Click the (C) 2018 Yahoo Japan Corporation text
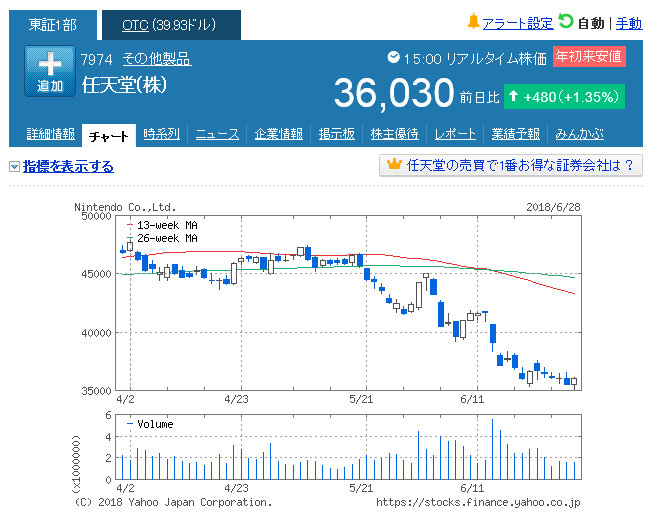 pyautogui.click(x=173, y=502)
